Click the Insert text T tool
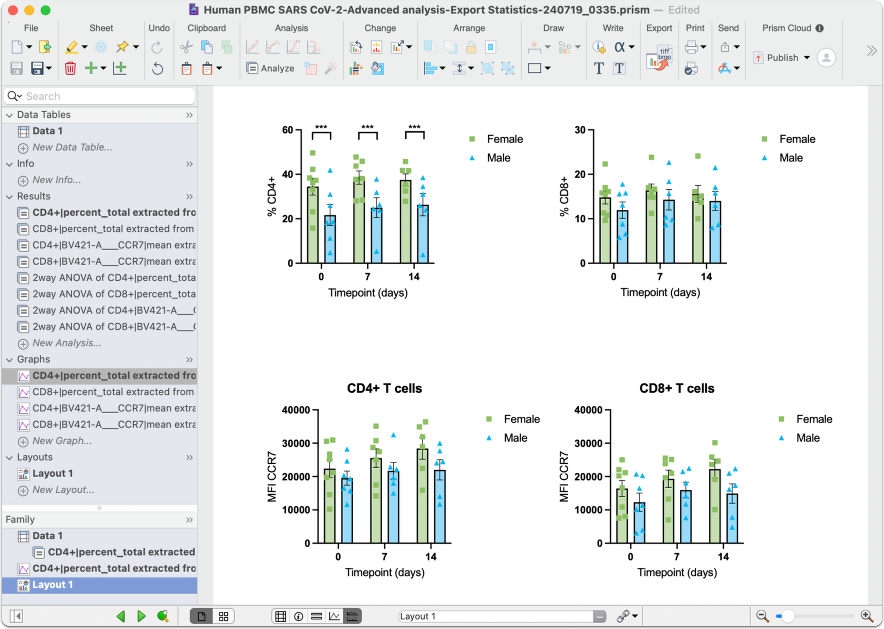Screen dimensions: 884x629 (599, 69)
